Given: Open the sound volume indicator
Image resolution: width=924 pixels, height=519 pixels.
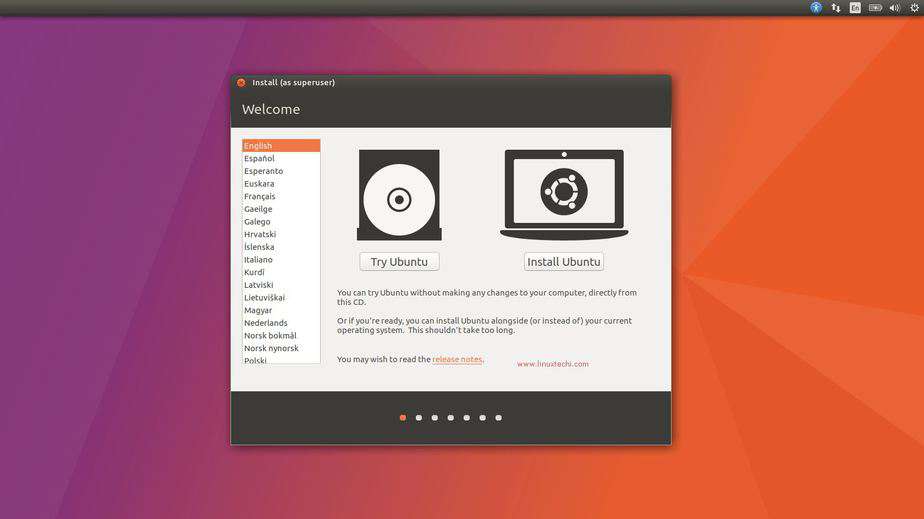Looking at the screenshot, I should [895, 8].
